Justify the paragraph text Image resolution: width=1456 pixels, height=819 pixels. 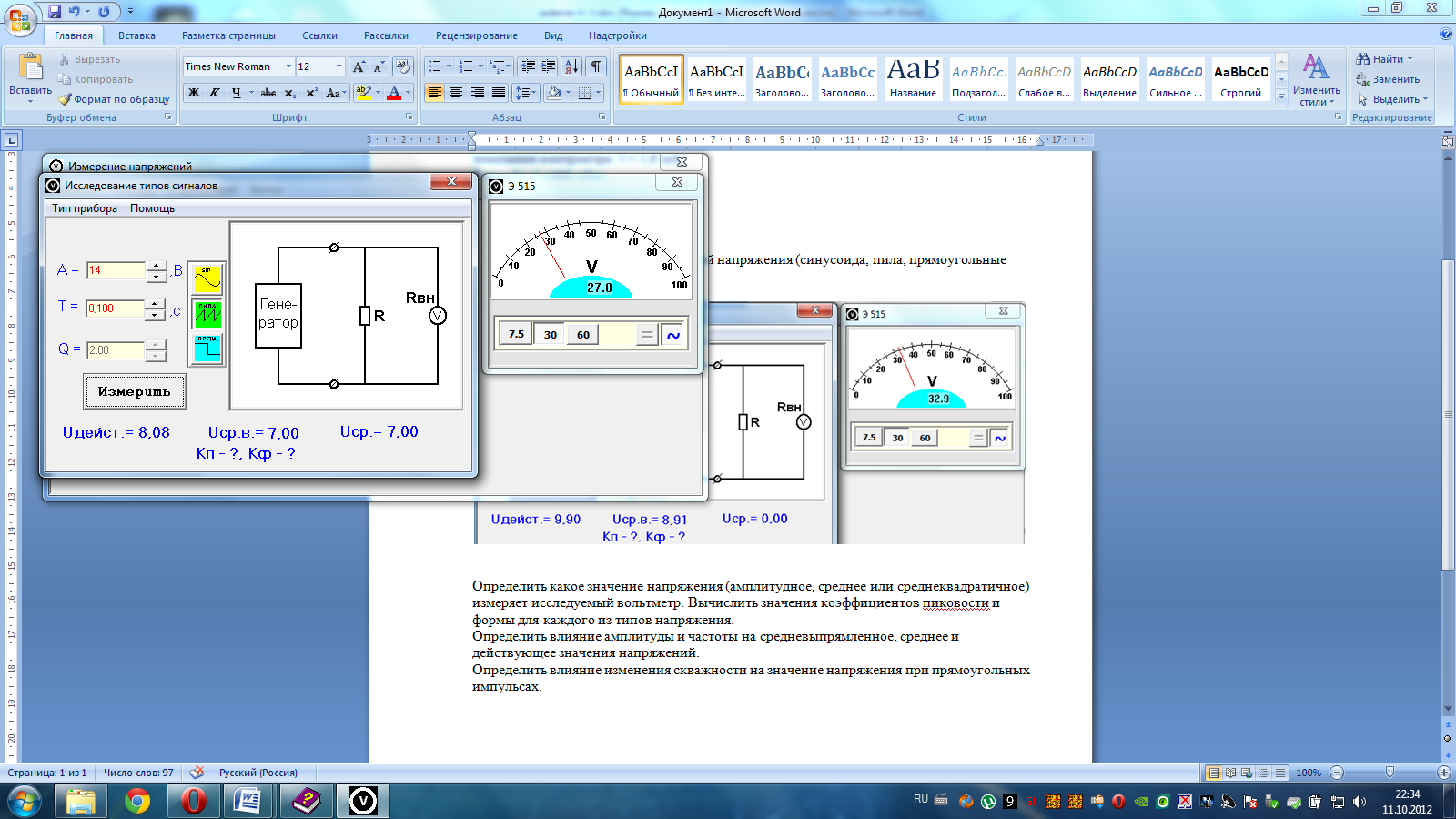tap(499, 93)
